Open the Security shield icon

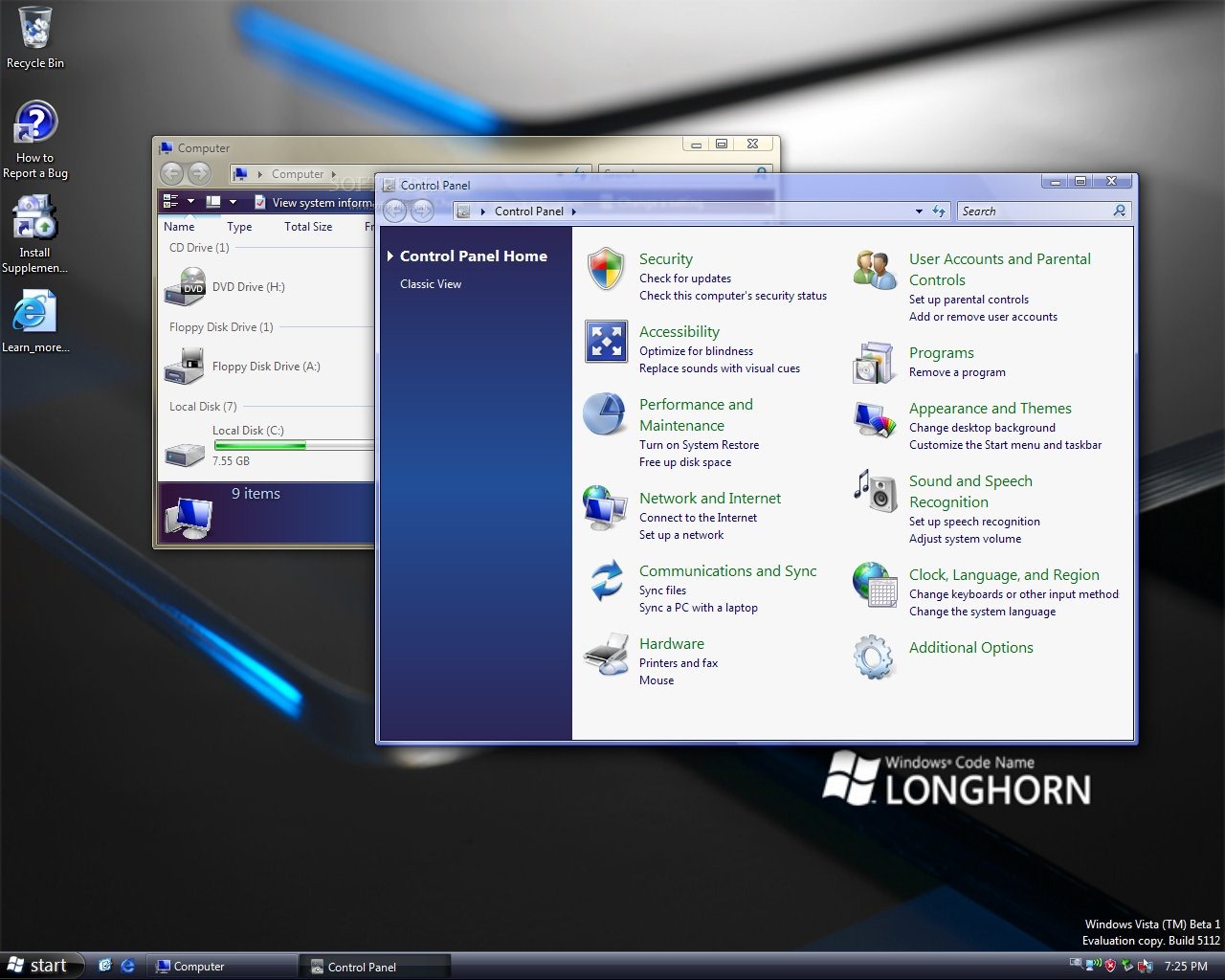(606, 269)
